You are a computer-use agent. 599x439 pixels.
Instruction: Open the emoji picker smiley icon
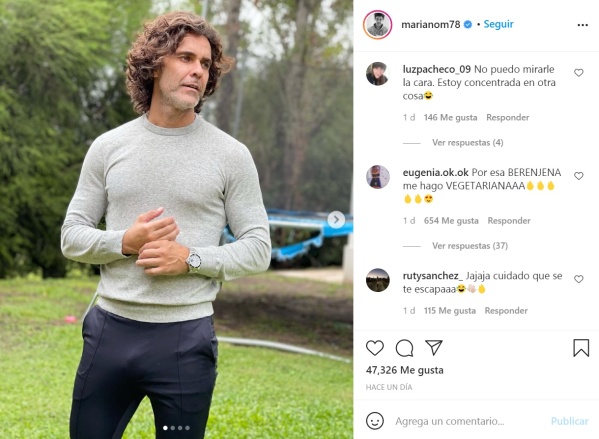375,421
